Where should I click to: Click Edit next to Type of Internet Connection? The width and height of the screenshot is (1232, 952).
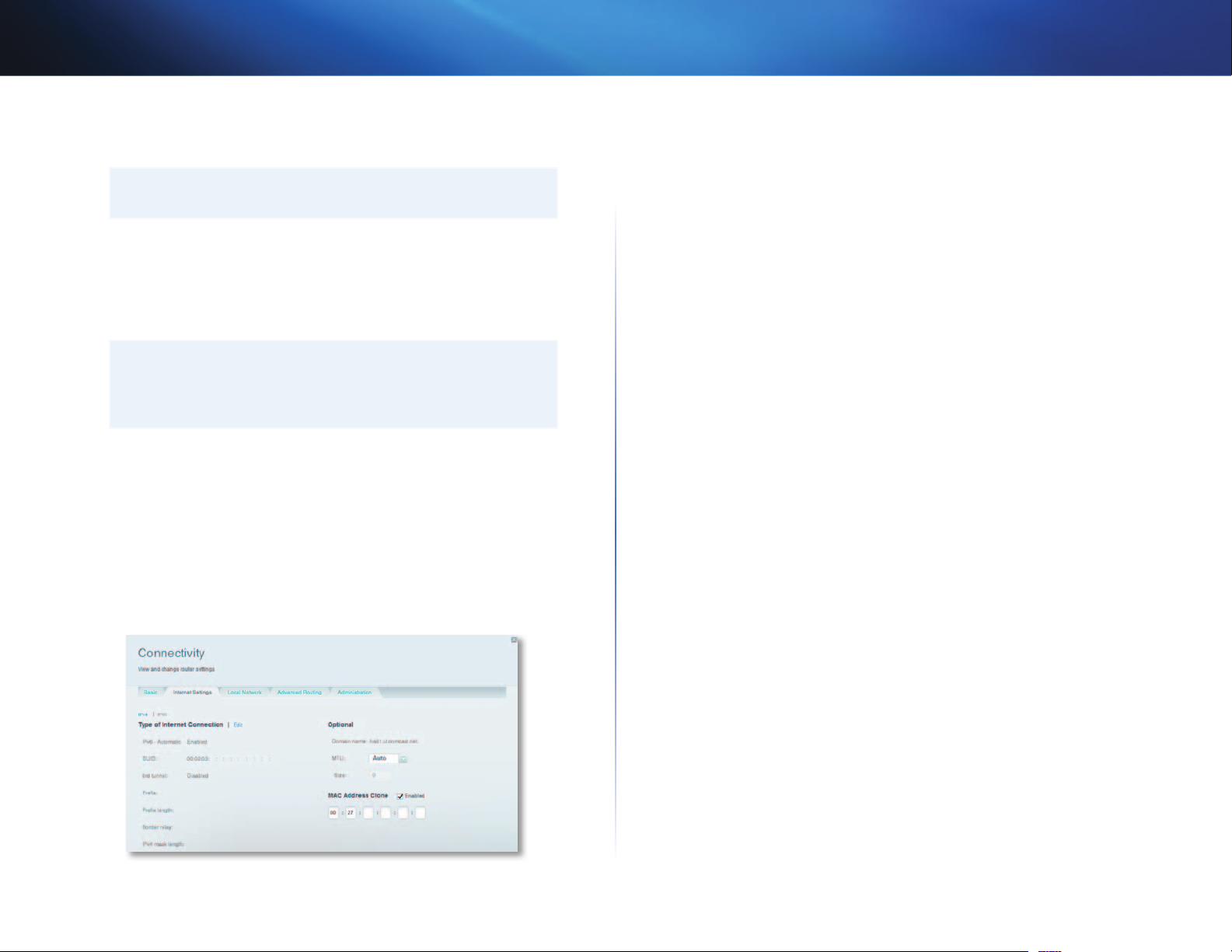238,725
